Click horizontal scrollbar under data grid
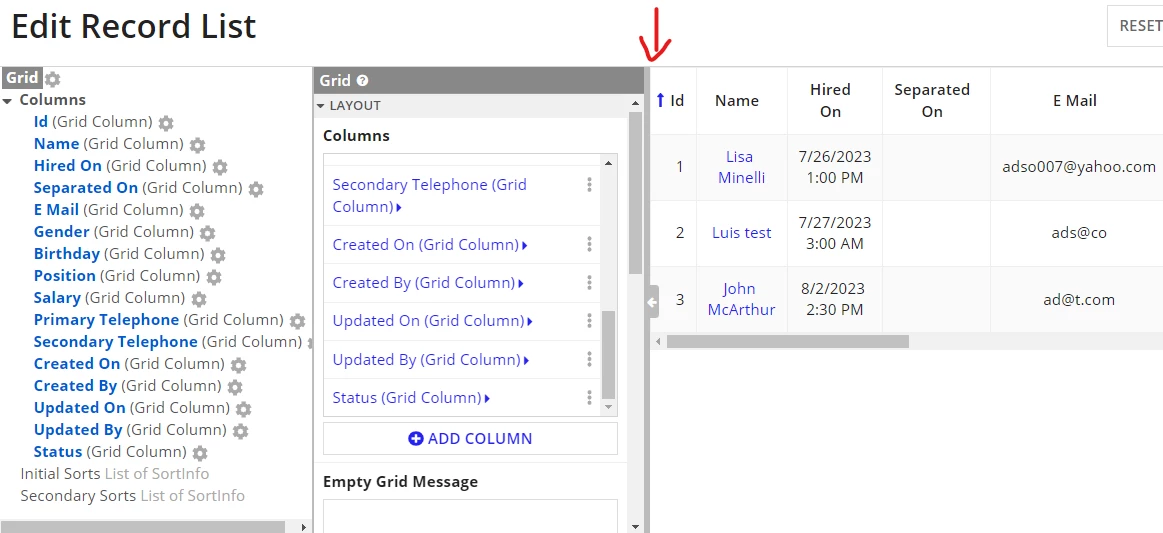Viewport: 1163px width, 533px height. coord(788,342)
